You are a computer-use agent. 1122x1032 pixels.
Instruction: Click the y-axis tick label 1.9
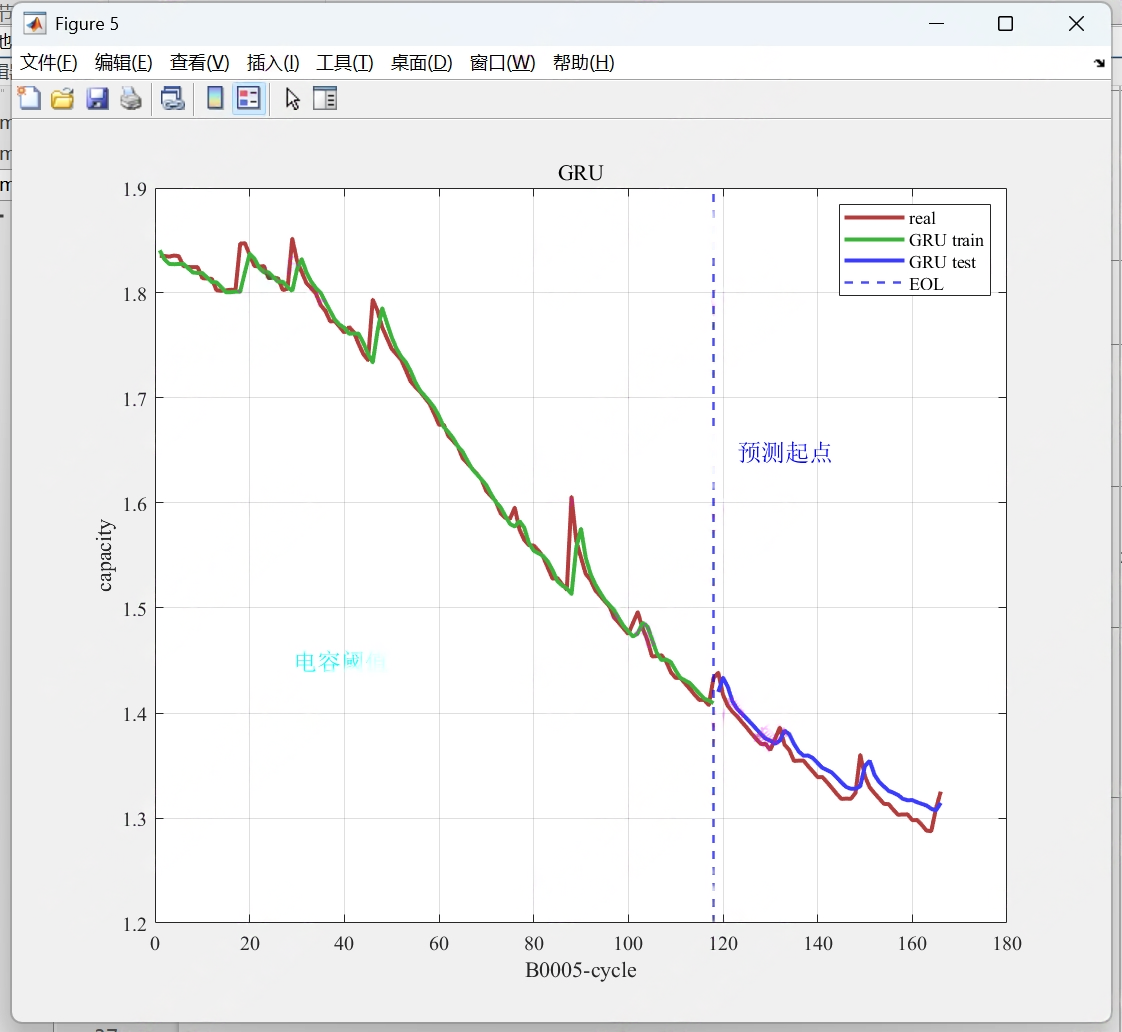tap(135, 189)
